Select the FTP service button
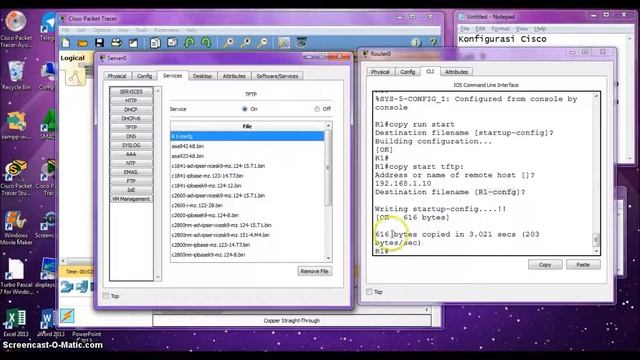640x360 pixels. coord(131,181)
